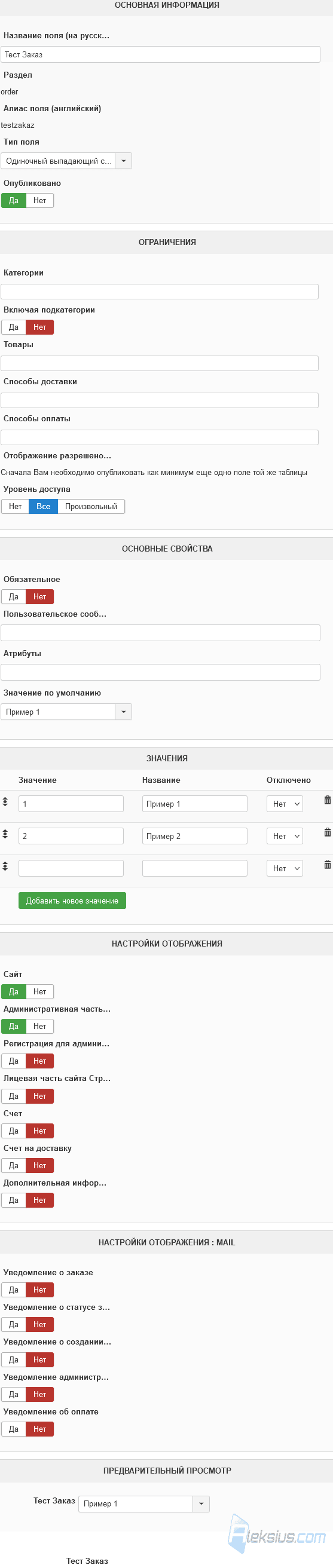
Task: Enable 'Уведомление о создании' with Да
Action: [13, 1360]
